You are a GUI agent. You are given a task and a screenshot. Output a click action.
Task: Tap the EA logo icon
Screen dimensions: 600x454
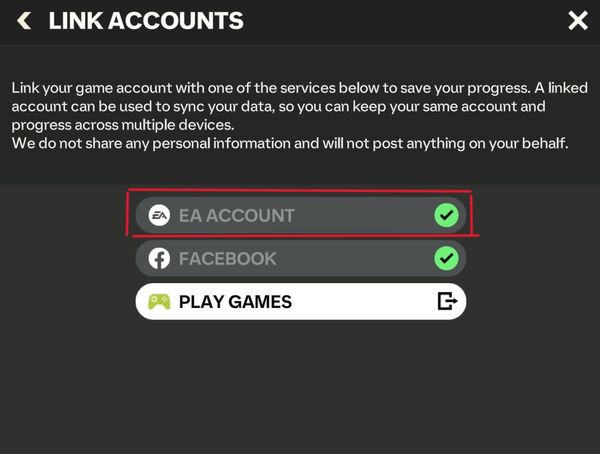coord(159,216)
